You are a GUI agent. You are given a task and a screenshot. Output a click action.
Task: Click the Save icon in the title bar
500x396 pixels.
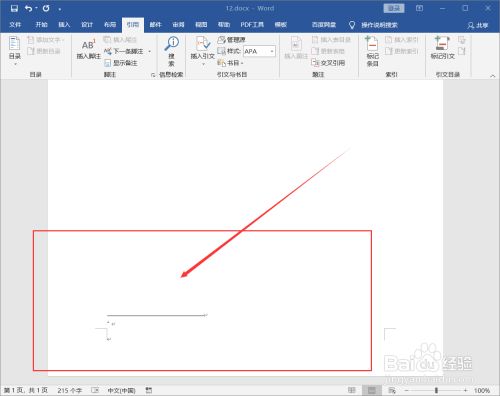click(x=14, y=8)
